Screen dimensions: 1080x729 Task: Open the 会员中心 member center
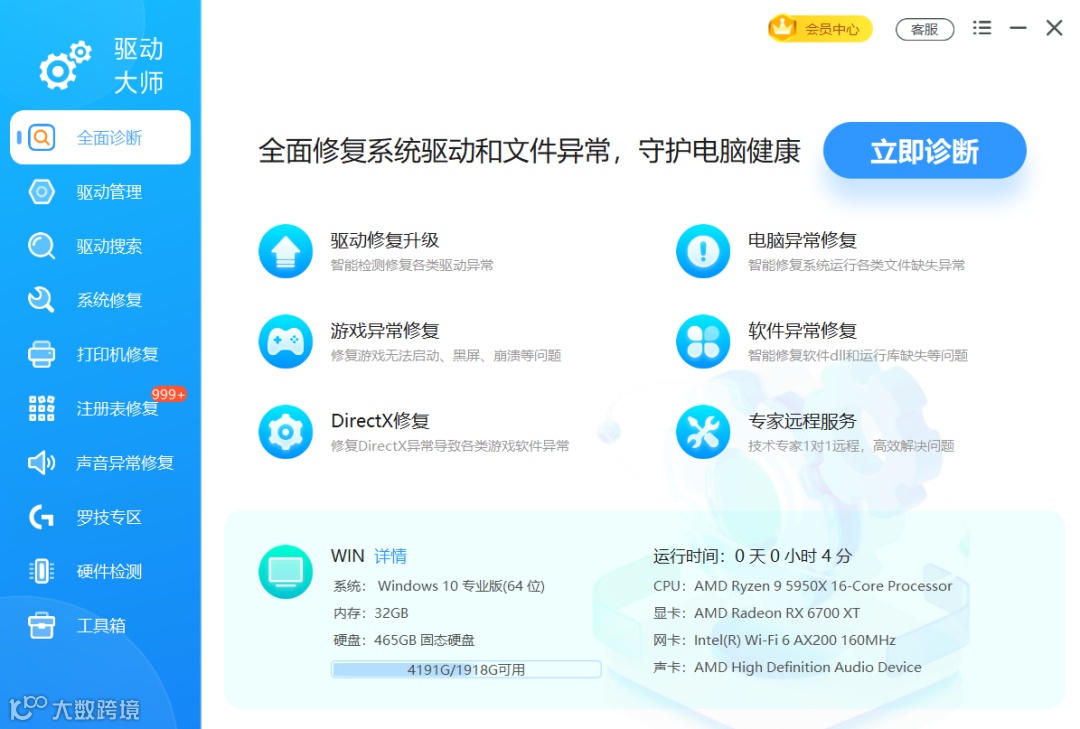[820, 28]
